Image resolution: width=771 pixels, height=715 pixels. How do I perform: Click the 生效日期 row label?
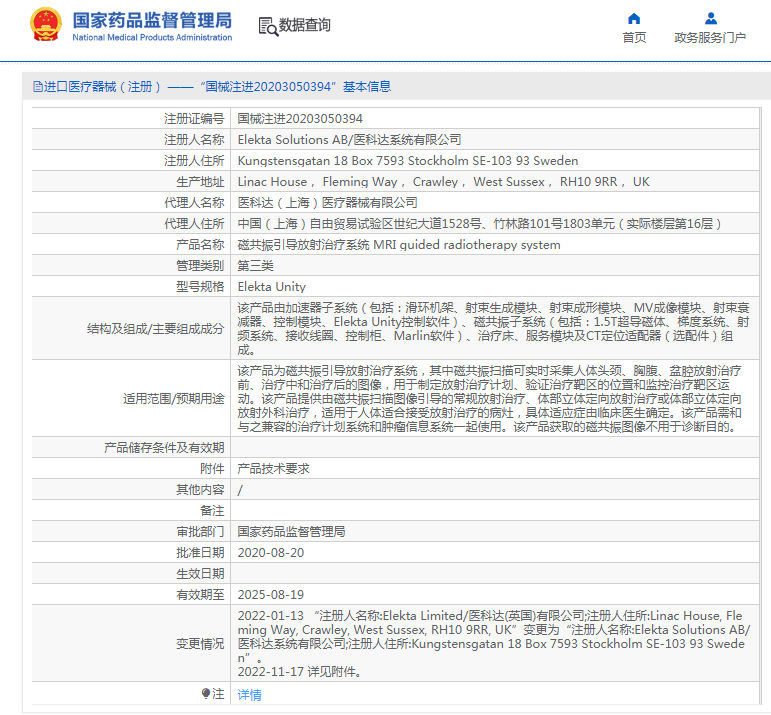pos(200,574)
